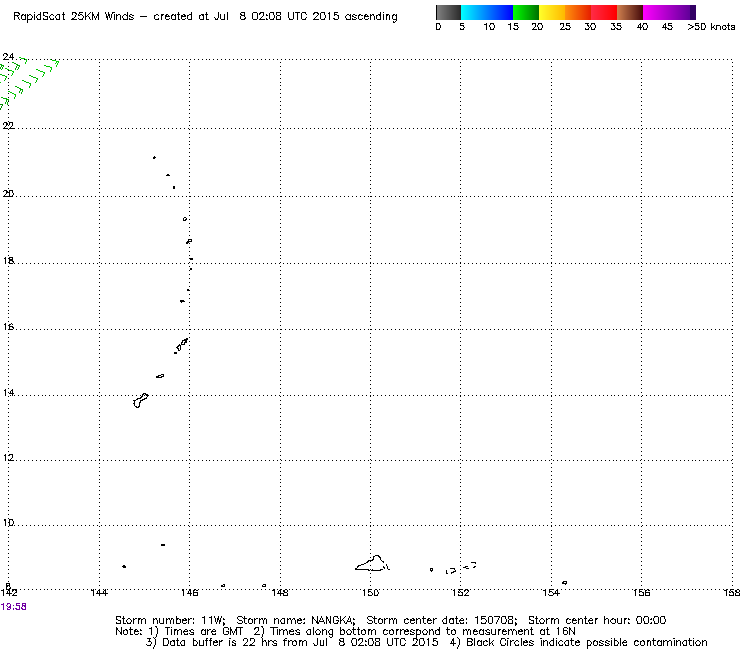Click the brown 35-40 knots legend segment
This screenshot has width=740, height=650.
coord(630,12)
